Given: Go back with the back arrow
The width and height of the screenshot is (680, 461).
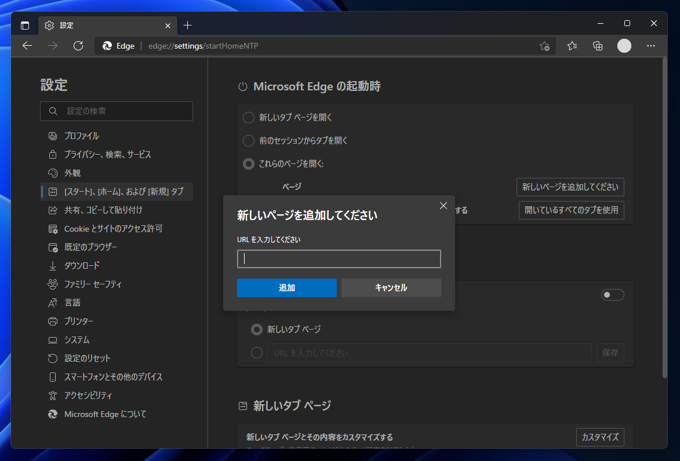Looking at the screenshot, I should [27, 46].
